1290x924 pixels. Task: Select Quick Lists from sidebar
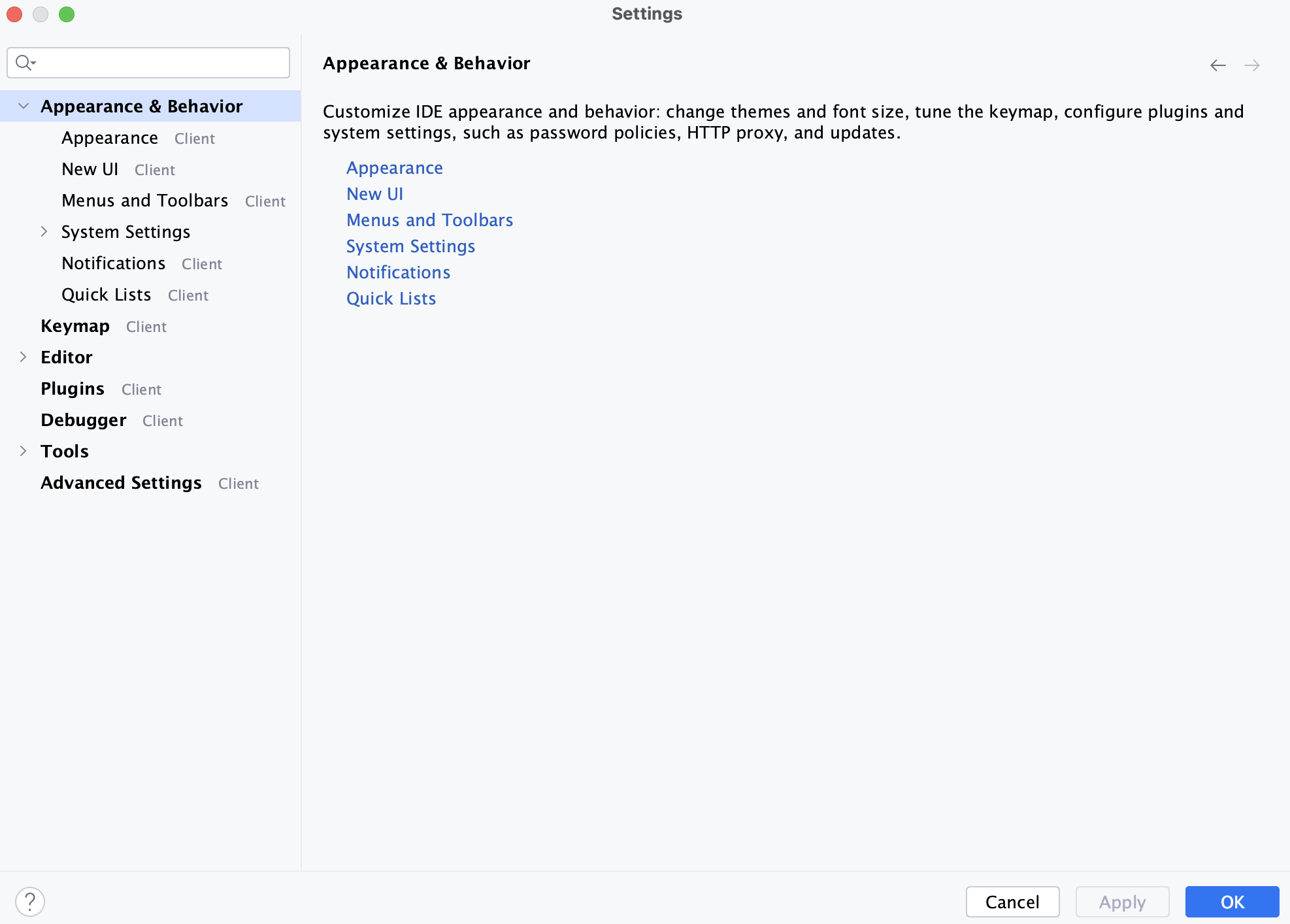[x=107, y=294]
